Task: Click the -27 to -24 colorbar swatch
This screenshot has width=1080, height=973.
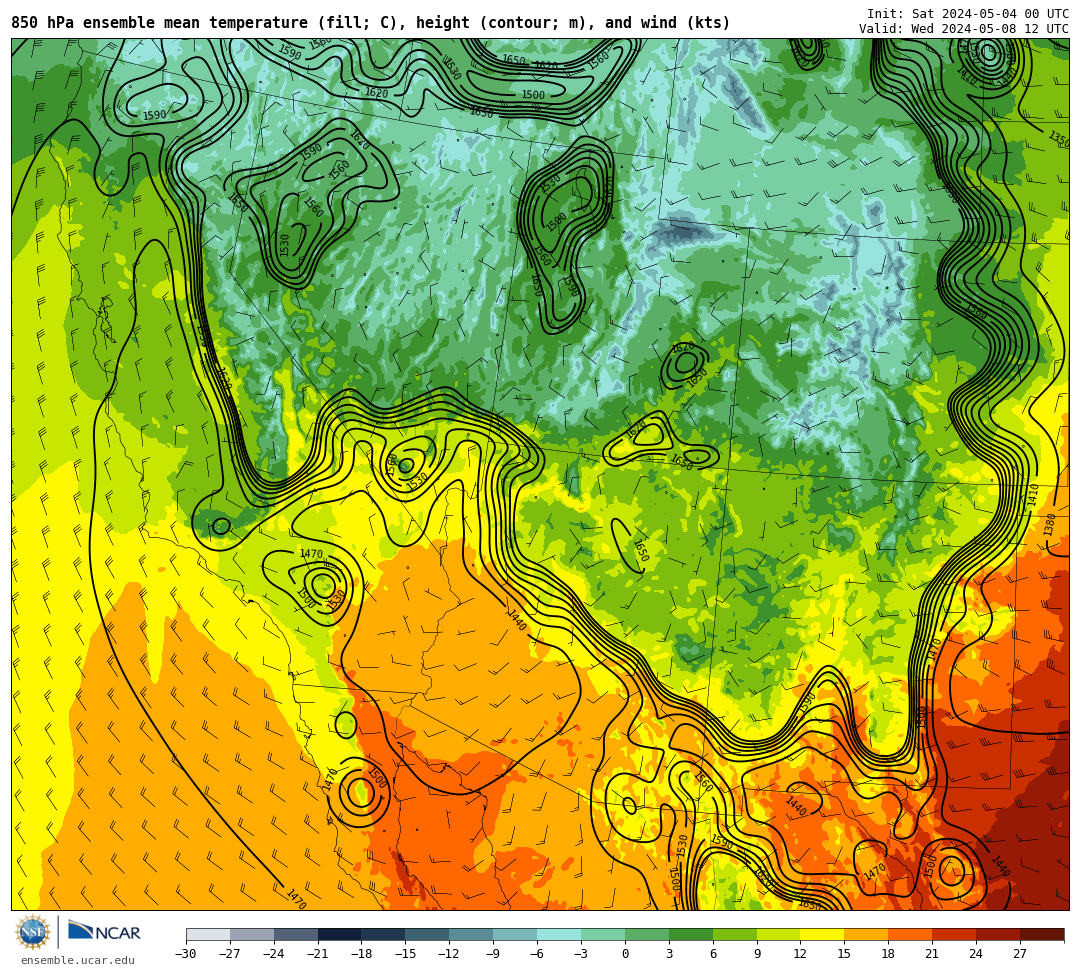Action: click(252, 934)
